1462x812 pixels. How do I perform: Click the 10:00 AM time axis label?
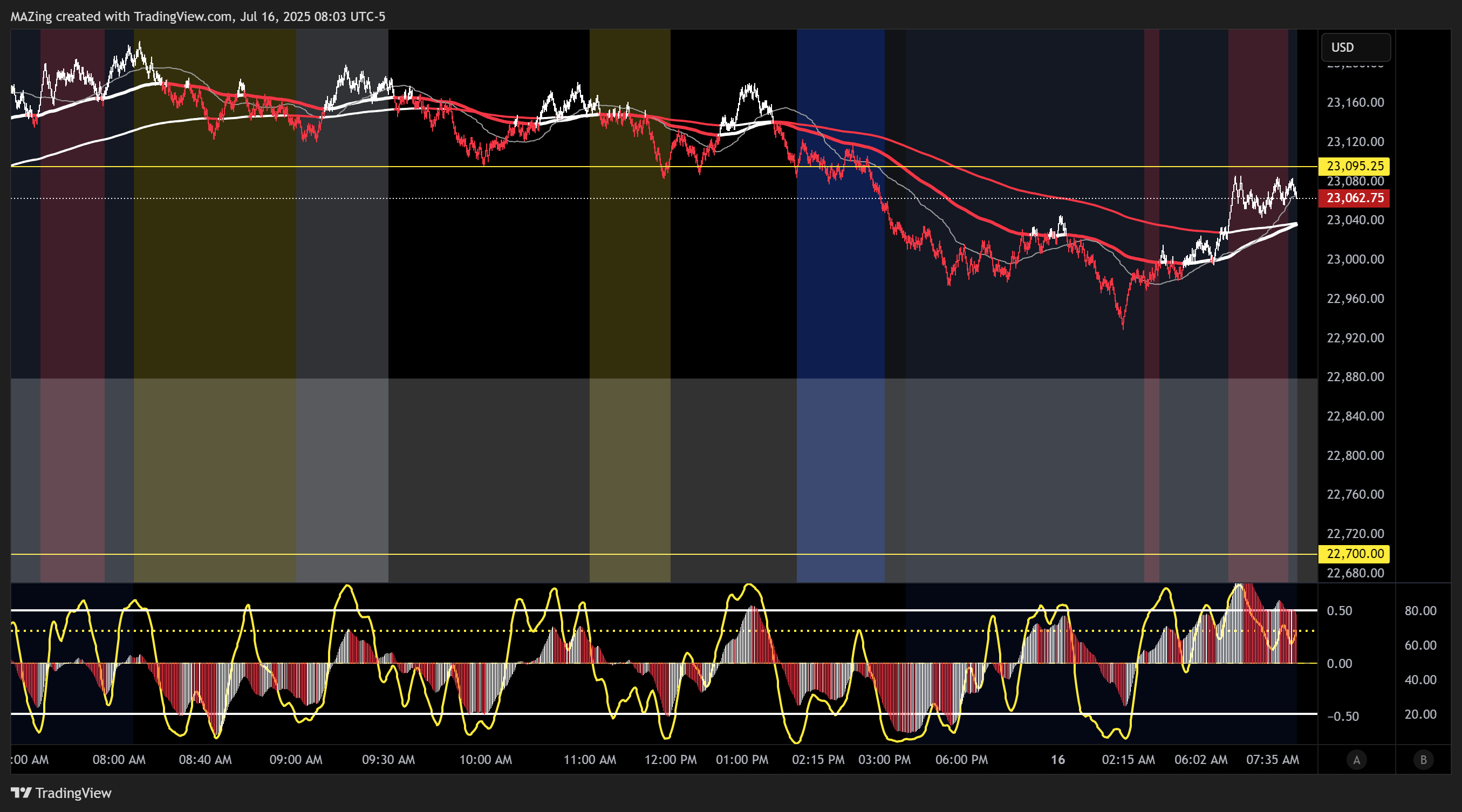pyautogui.click(x=486, y=760)
